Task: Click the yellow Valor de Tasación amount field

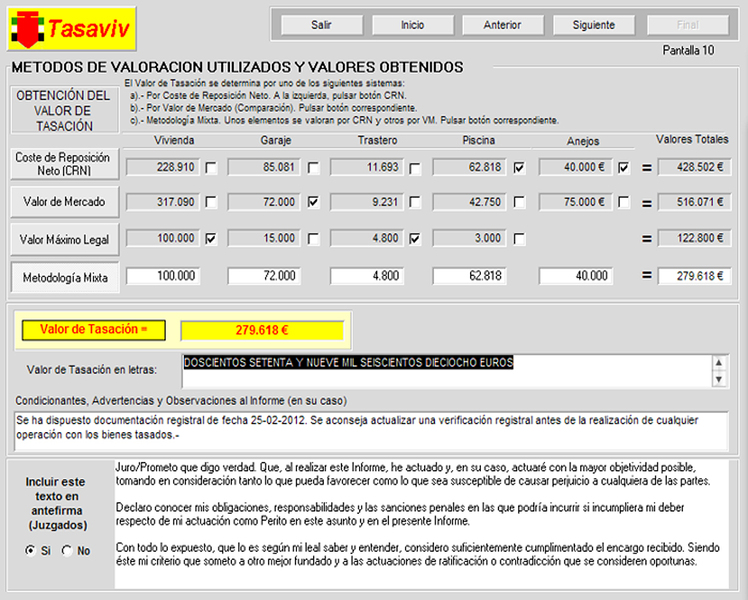Action: pos(262,330)
